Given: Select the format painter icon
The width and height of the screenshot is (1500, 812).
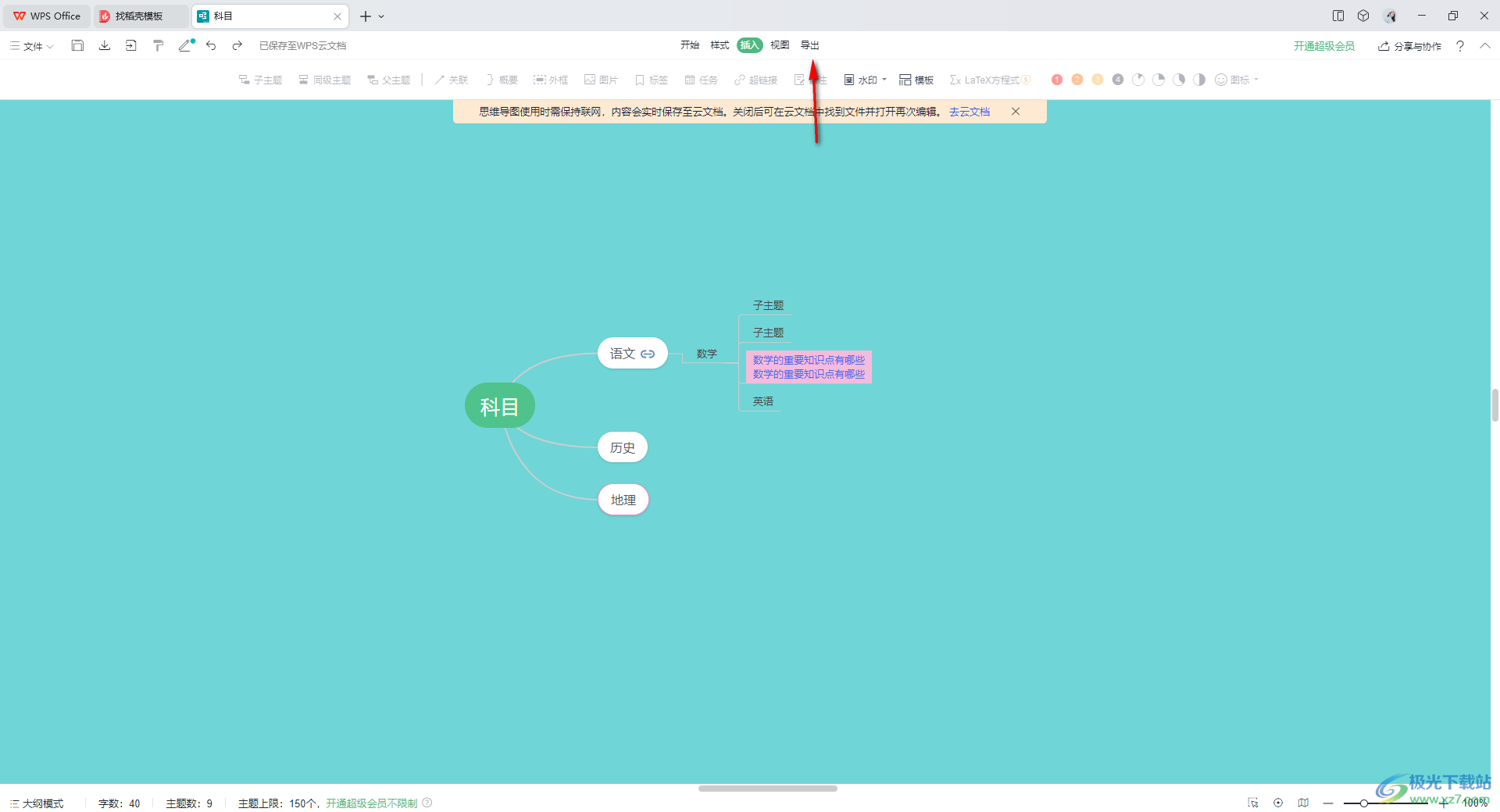Looking at the screenshot, I should 158,45.
